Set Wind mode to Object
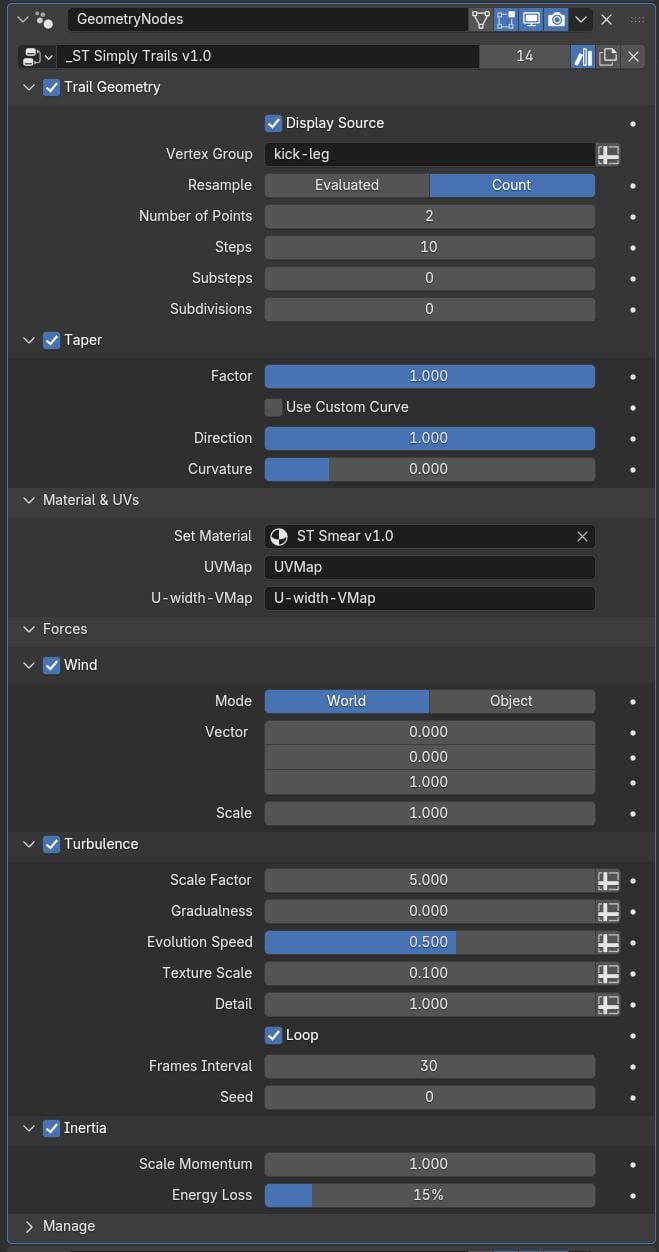Screen dimensions: 659x1252 [512, 701]
